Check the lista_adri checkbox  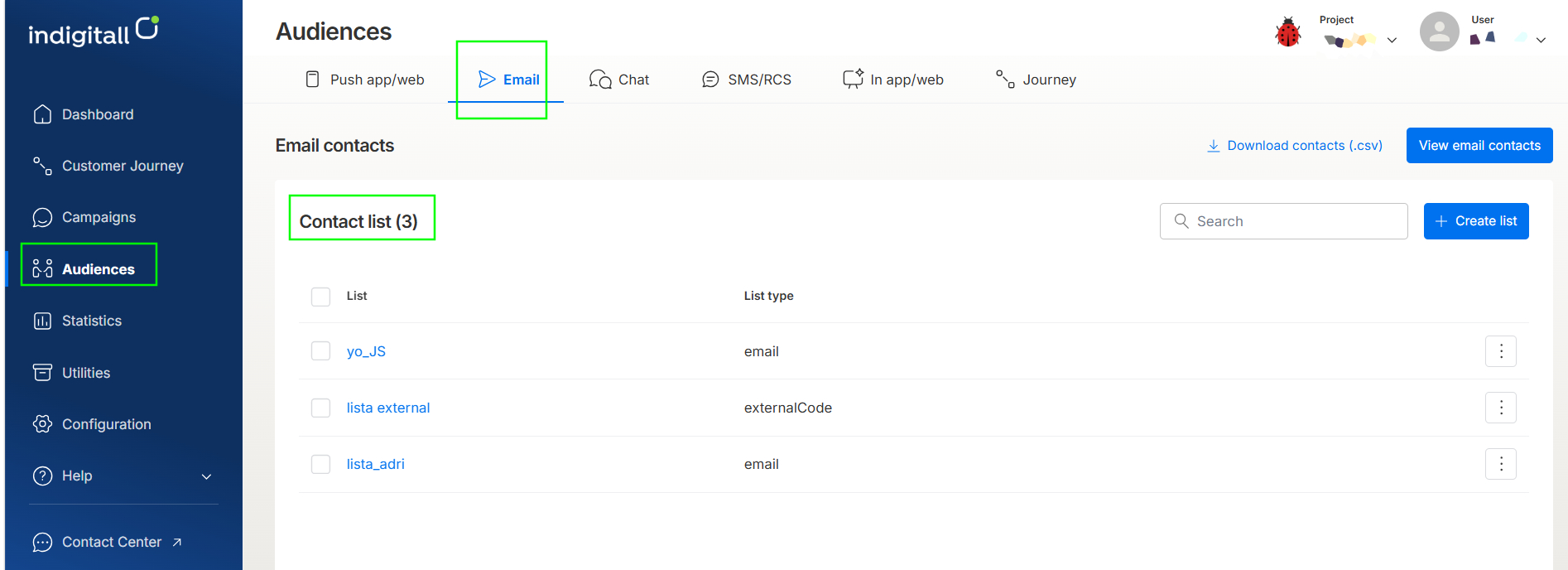pyautogui.click(x=320, y=464)
